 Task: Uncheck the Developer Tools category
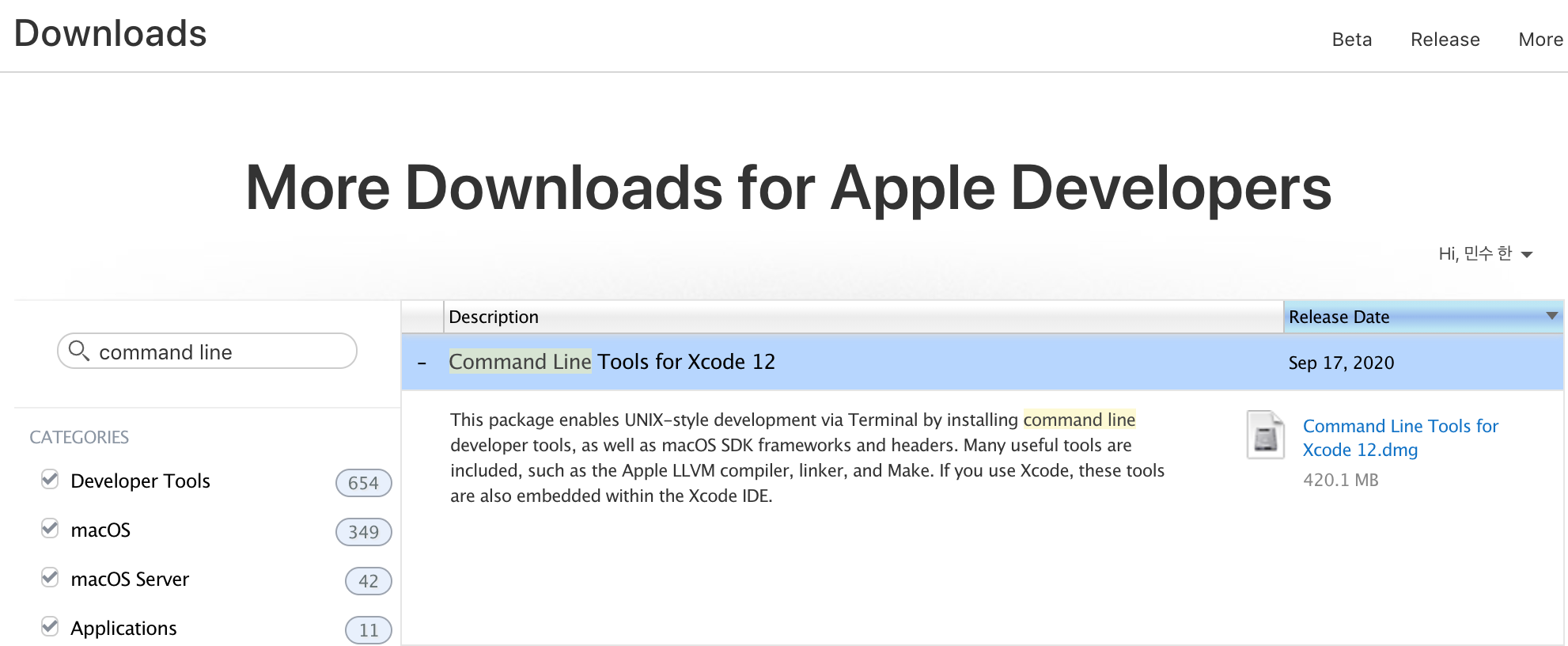[x=50, y=479]
